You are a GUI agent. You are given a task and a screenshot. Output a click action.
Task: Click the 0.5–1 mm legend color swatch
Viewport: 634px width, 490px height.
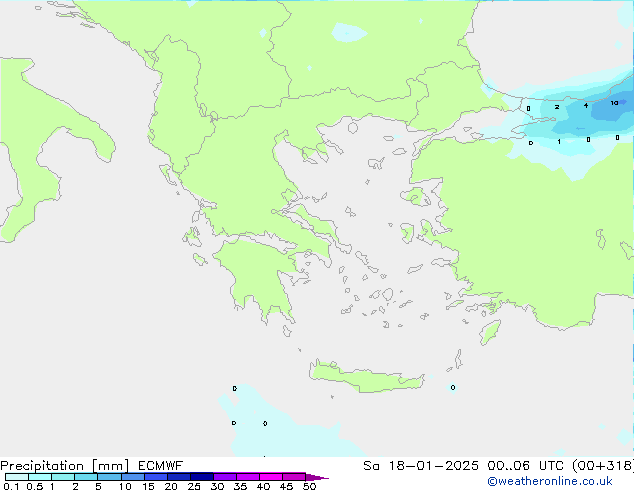[40, 477]
